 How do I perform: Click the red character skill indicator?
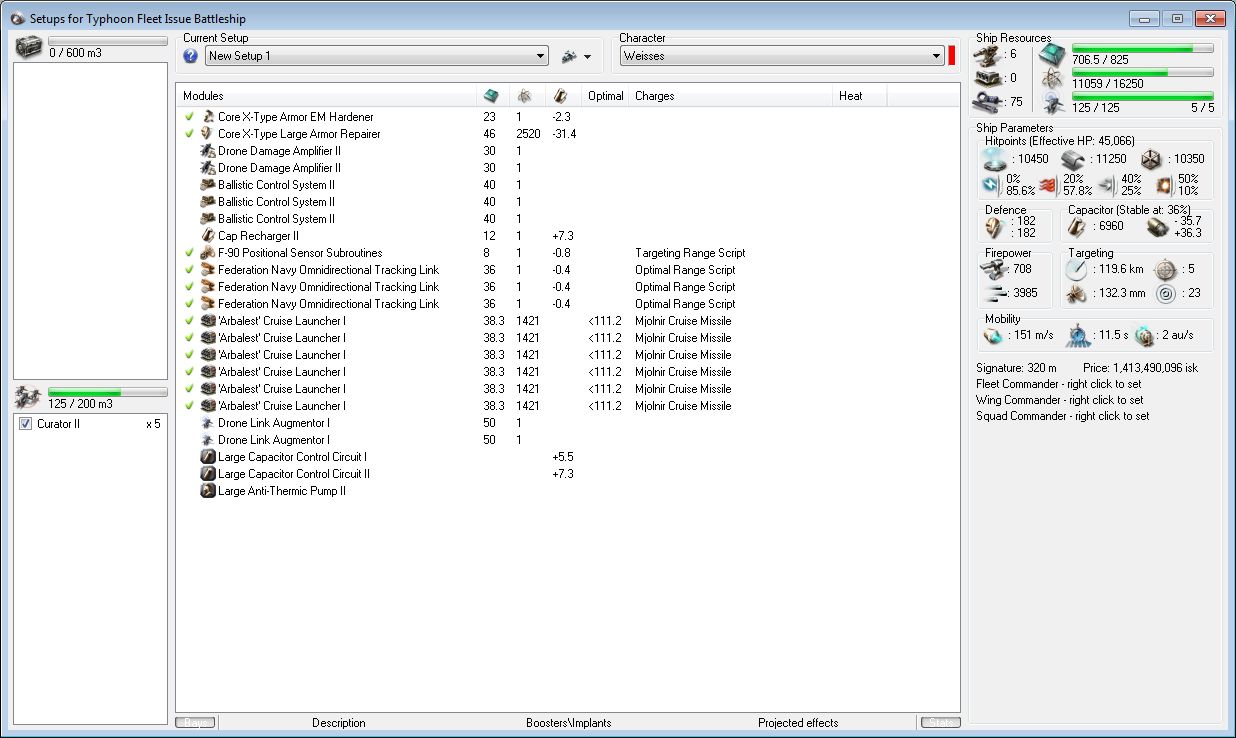pyautogui.click(x=952, y=56)
